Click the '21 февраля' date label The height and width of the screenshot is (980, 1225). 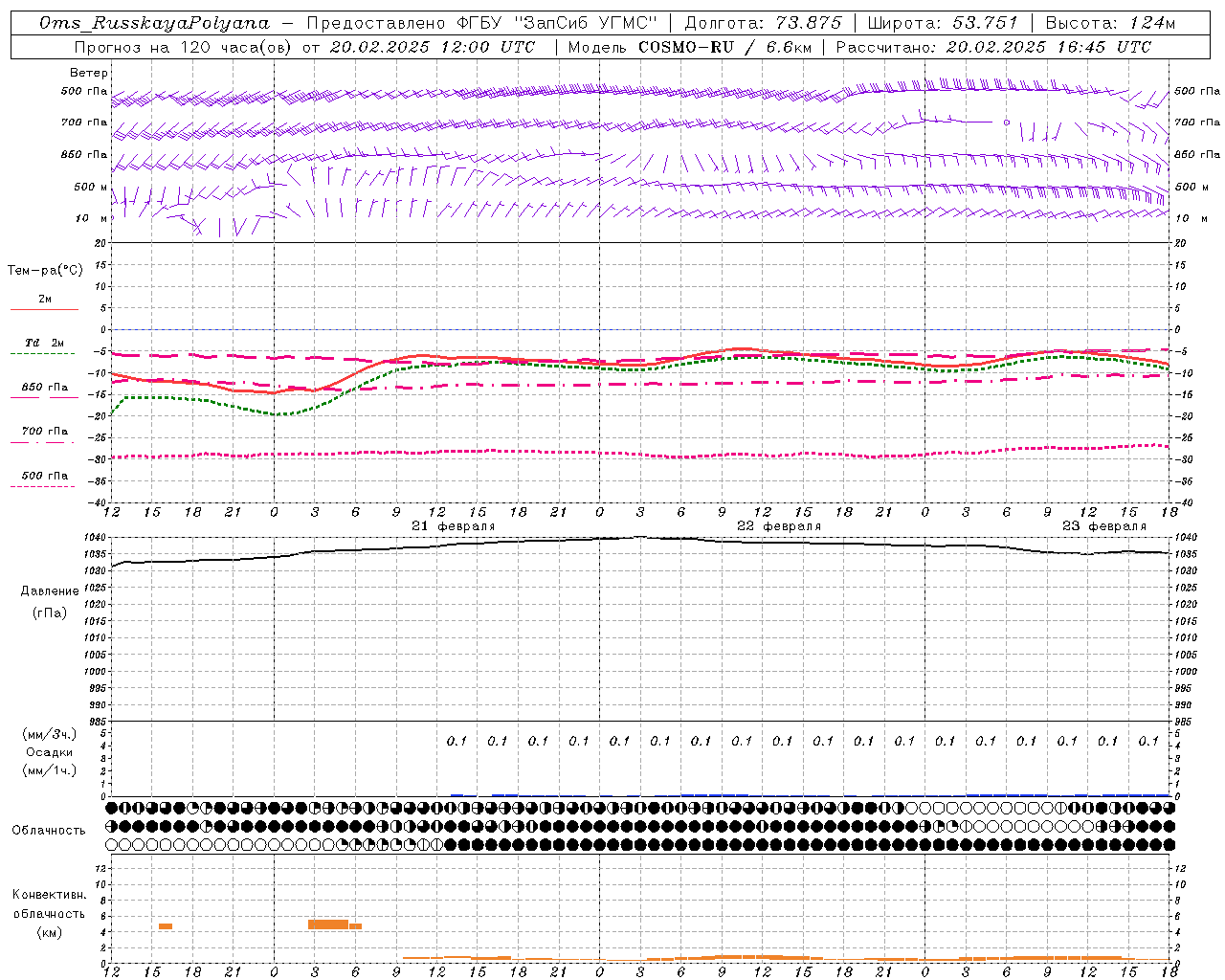(x=454, y=526)
